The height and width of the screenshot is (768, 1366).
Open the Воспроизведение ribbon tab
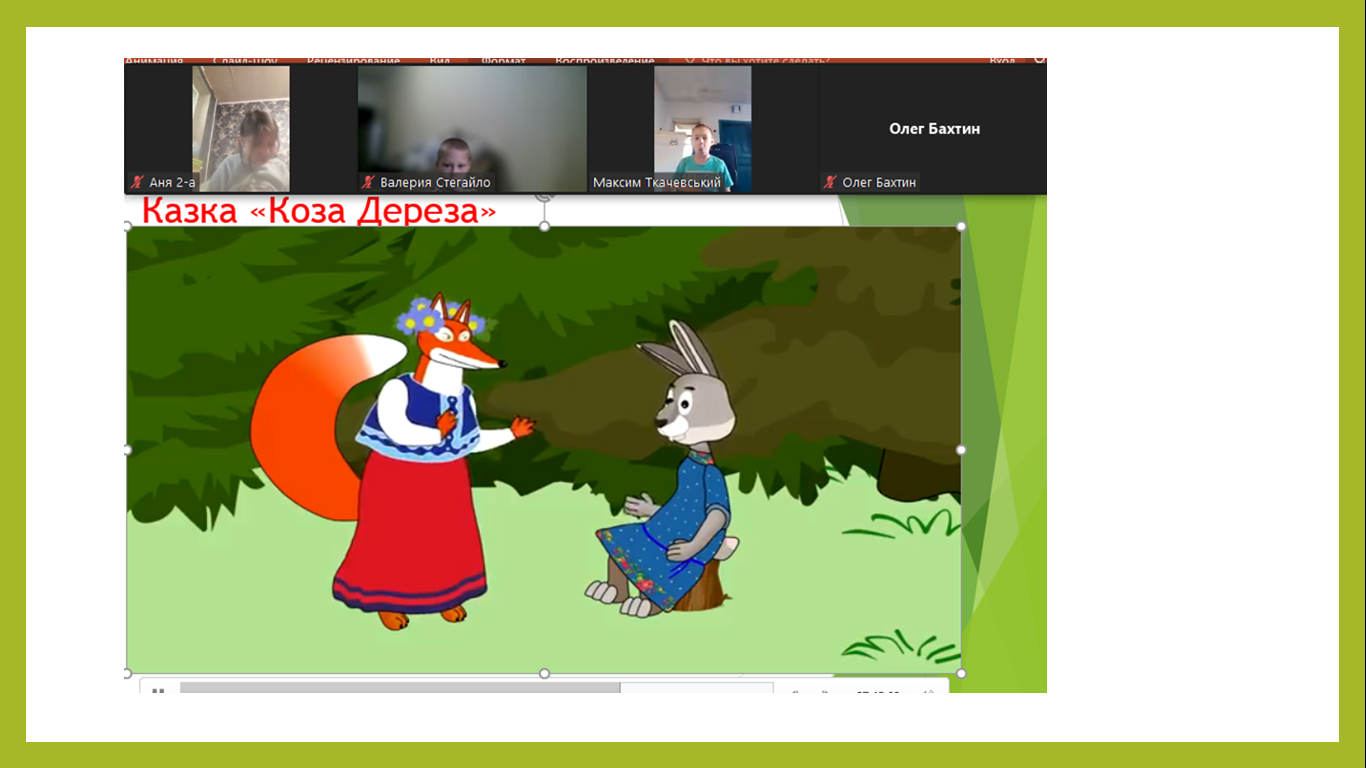coord(604,62)
